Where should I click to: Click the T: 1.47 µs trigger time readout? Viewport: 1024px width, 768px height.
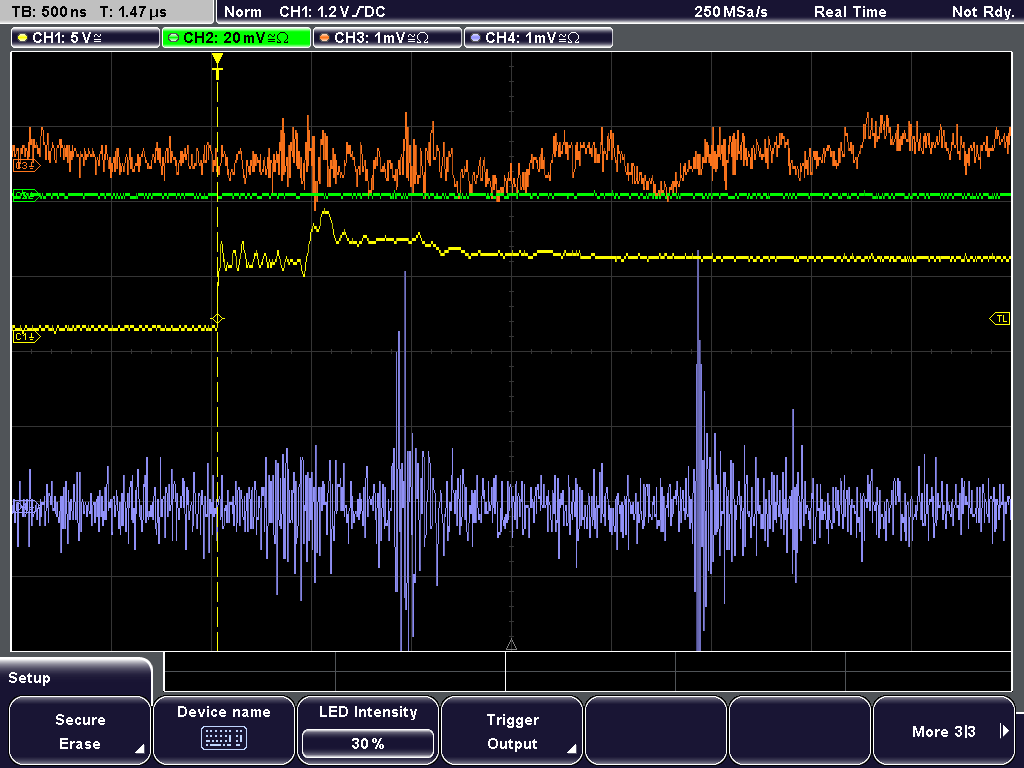coord(133,12)
